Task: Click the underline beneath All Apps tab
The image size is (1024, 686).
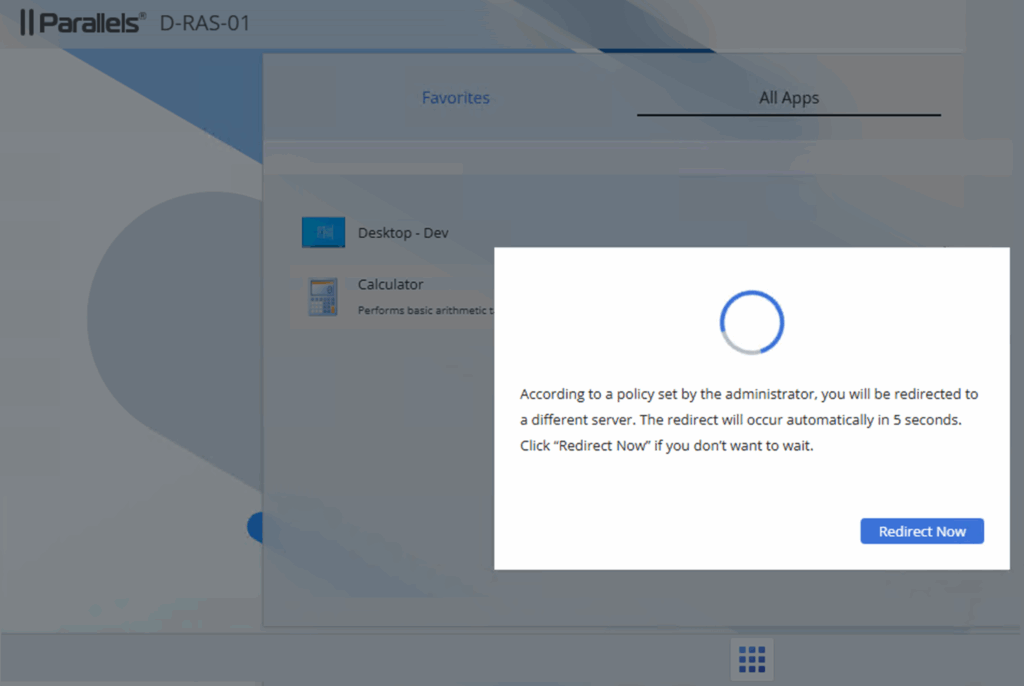Action: click(x=788, y=115)
